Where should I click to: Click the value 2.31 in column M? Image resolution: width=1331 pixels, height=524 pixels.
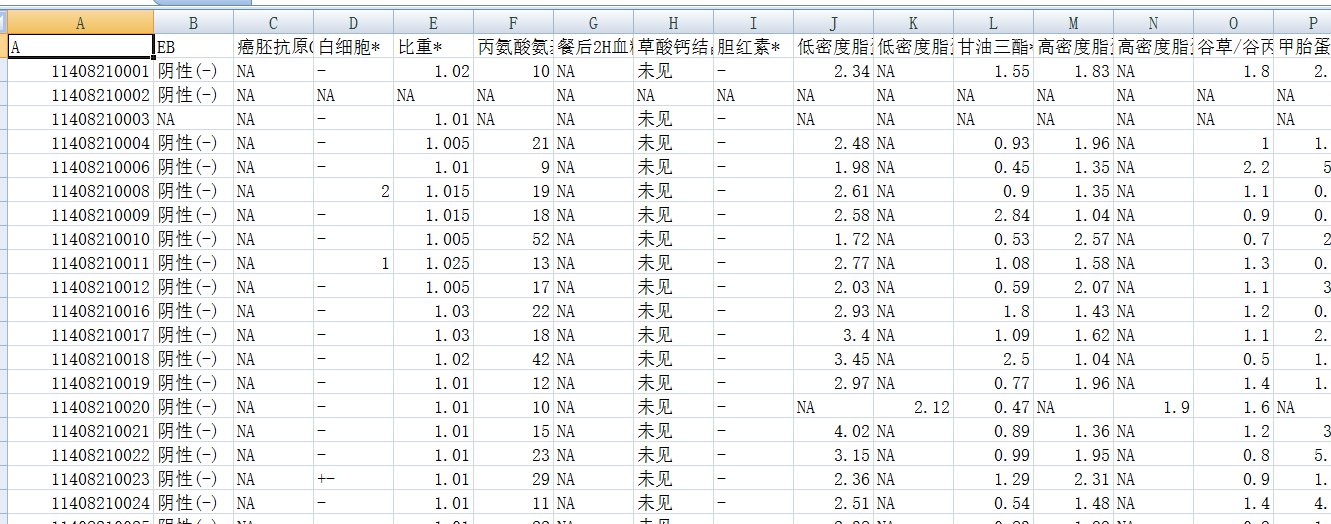coord(1073,479)
